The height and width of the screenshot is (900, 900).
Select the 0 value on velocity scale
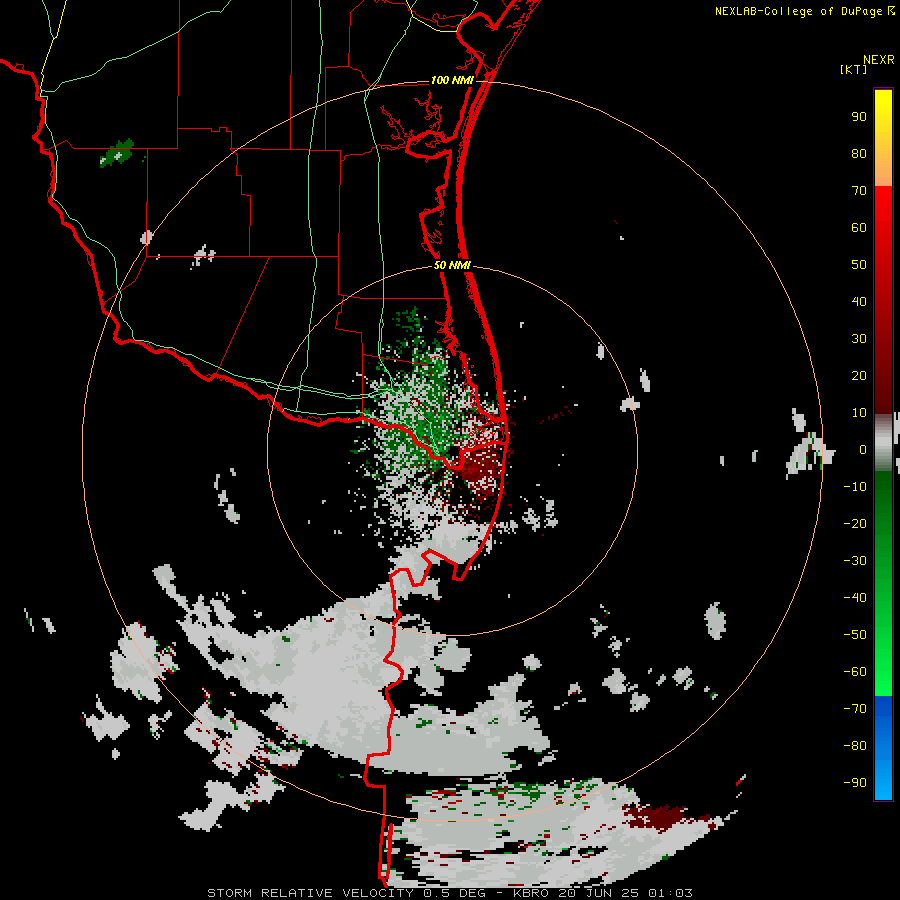(x=863, y=450)
